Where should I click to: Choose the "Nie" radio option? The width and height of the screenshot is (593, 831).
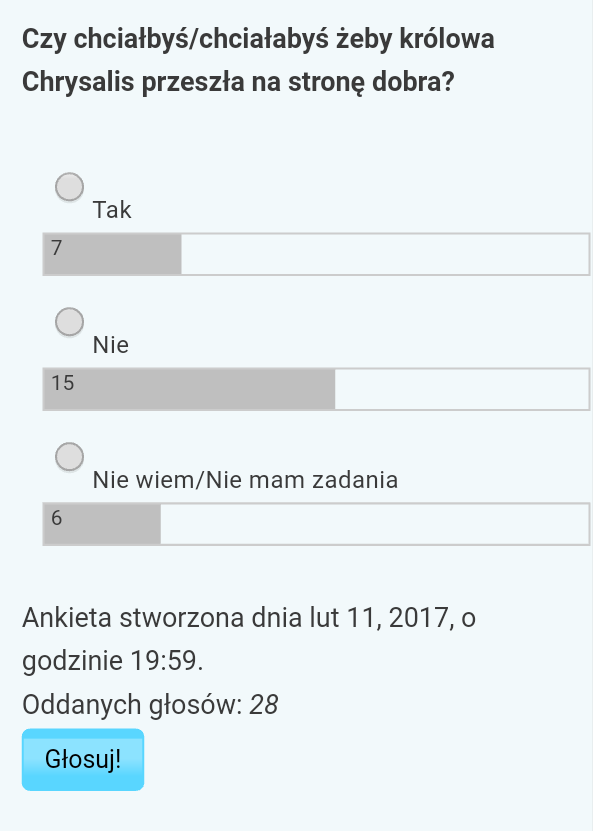pyautogui.click(x=69, y=322)
